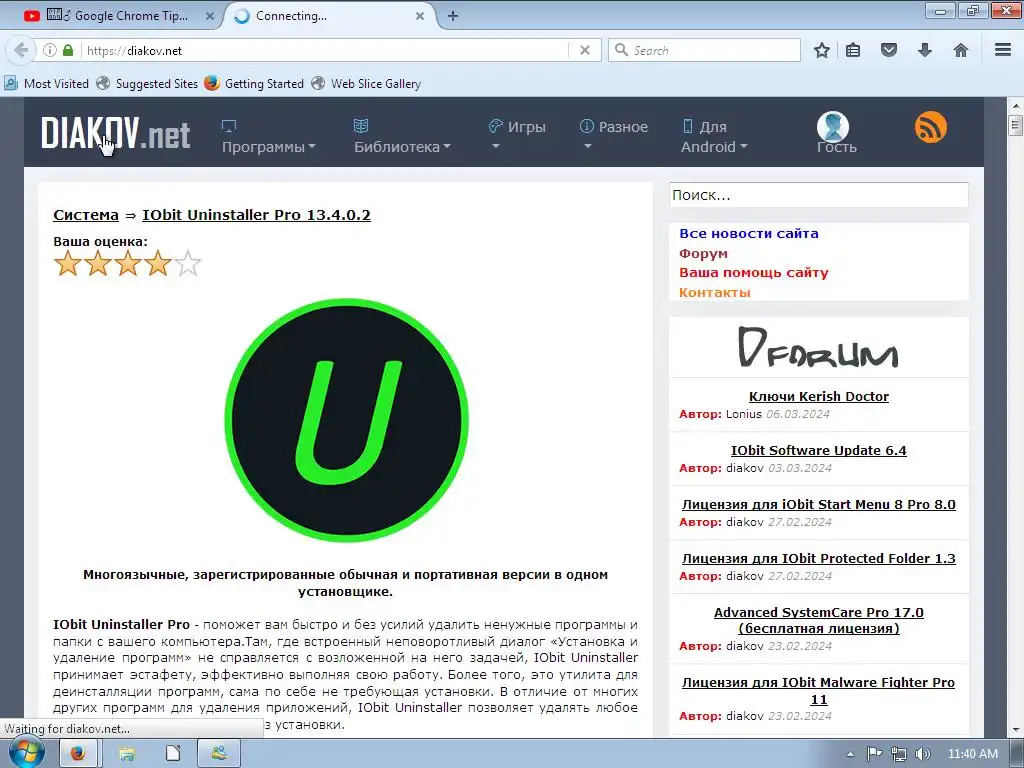Focus the Поиск site search field
1024x768 pixels.
click(x=818, y=195)
